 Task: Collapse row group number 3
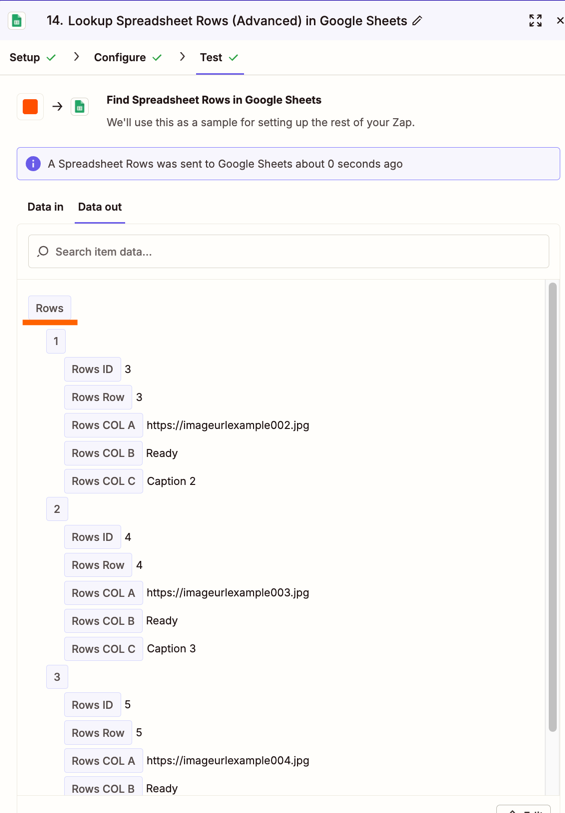coord(57,677)
